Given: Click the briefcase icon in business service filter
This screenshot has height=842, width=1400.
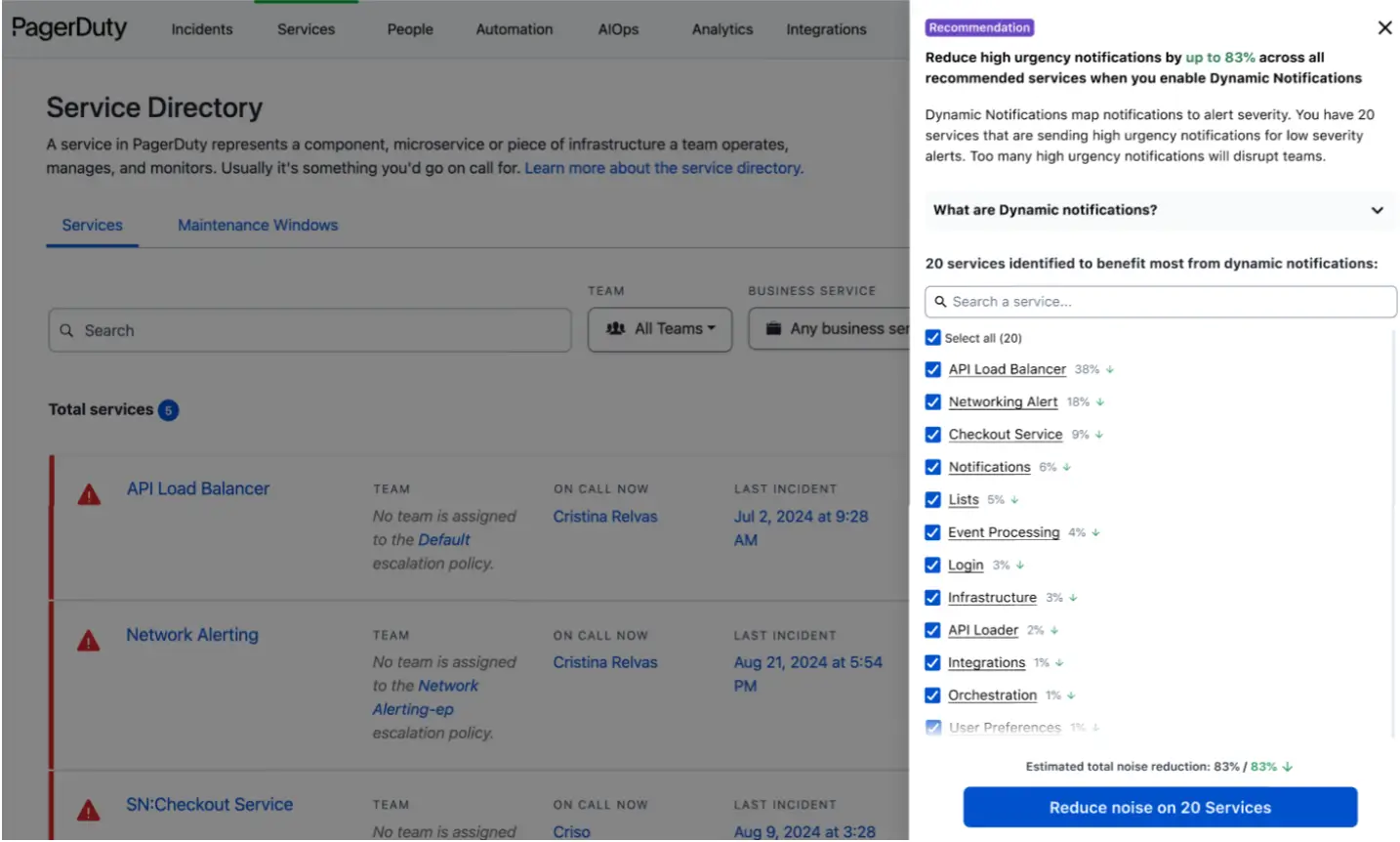Looking at the screenshot, I should pyautogui.click(x=773, y=330).
